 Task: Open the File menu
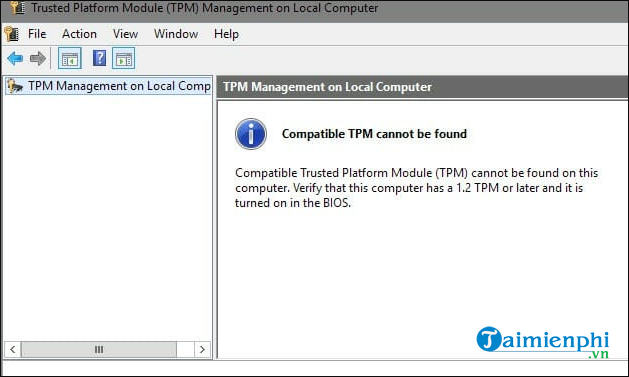(x=37, y=34)
